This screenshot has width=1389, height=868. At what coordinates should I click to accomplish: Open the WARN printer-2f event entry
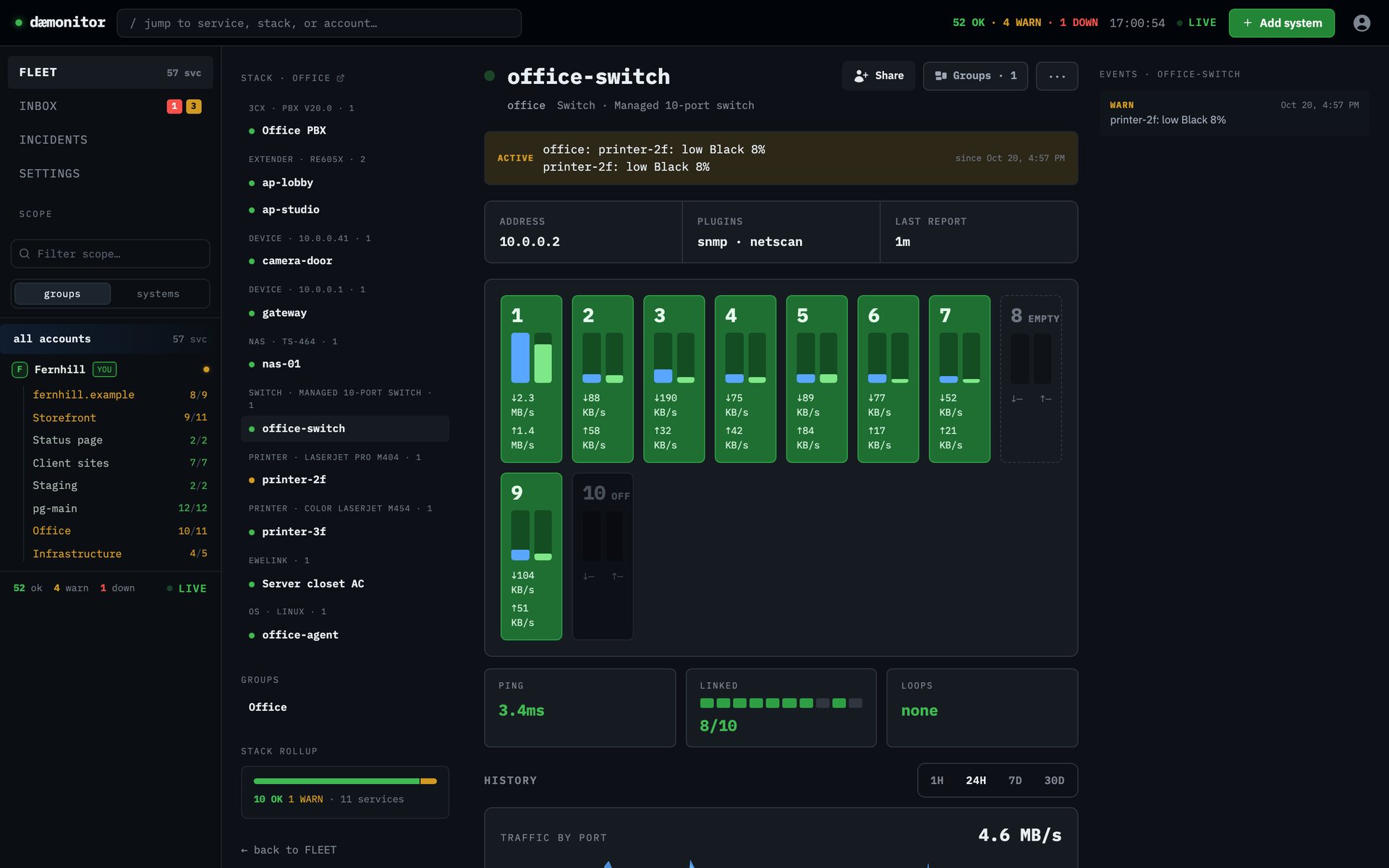(x=1234, y=113)
